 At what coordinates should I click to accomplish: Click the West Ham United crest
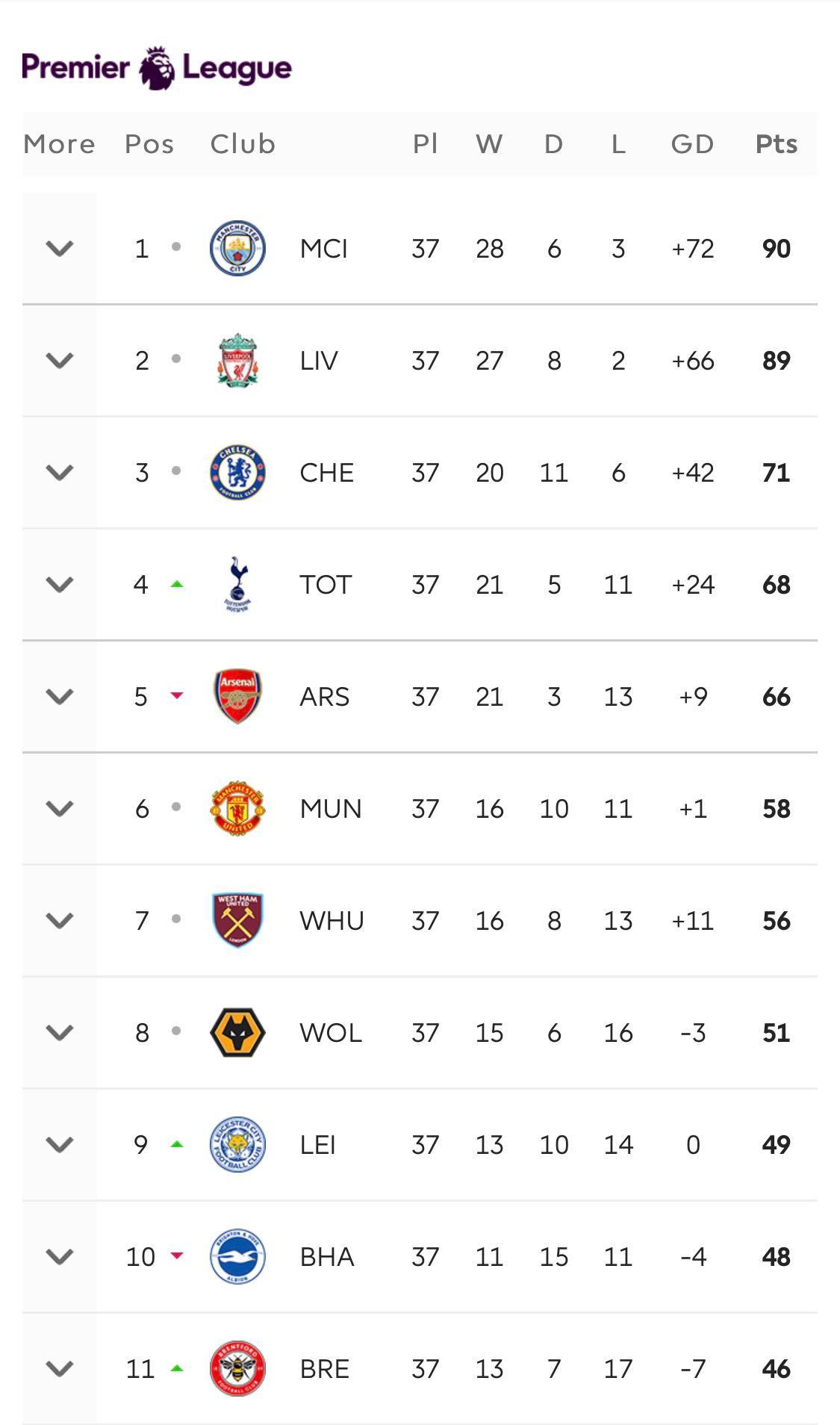pos(237,920)
